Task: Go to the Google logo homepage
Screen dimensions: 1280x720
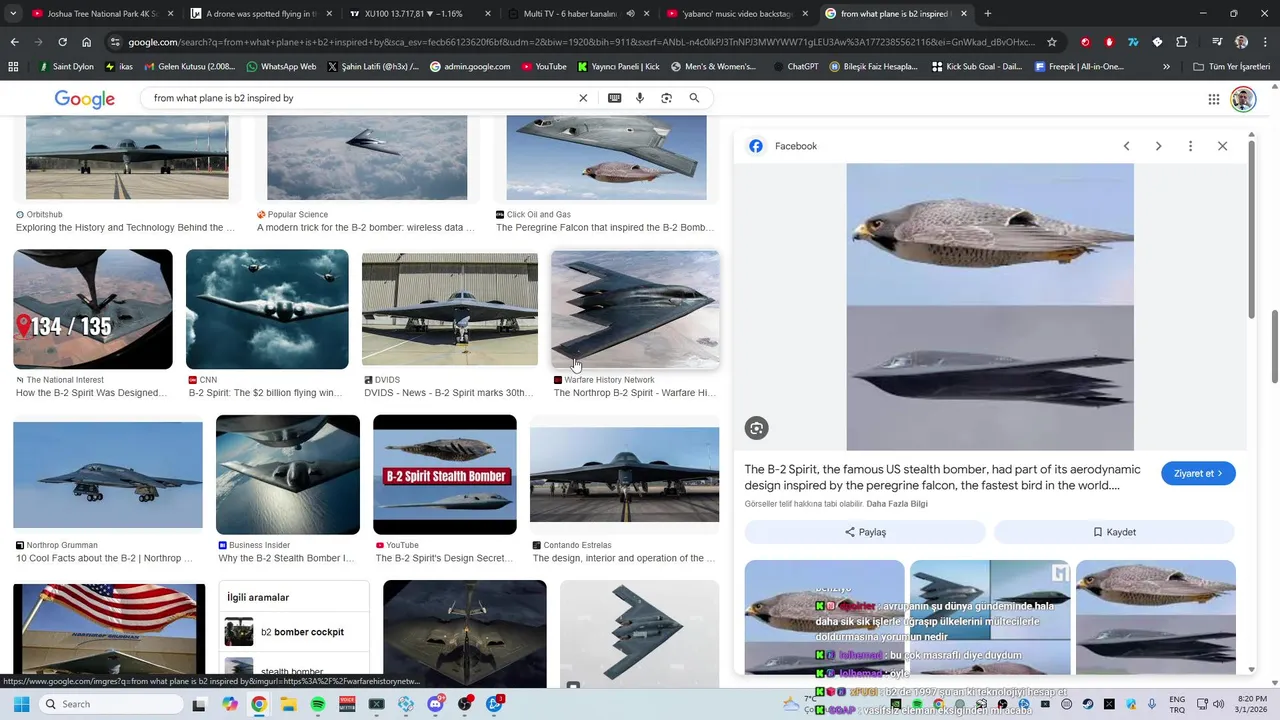Action: (x=84, y=99)
